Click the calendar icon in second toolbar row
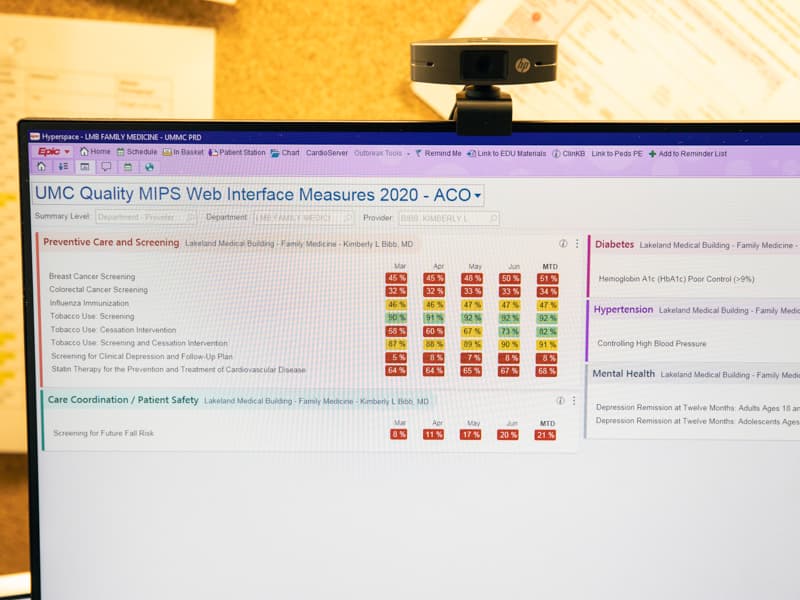The height and width of the screenshot is (600, 800). (x=128, y=167)
